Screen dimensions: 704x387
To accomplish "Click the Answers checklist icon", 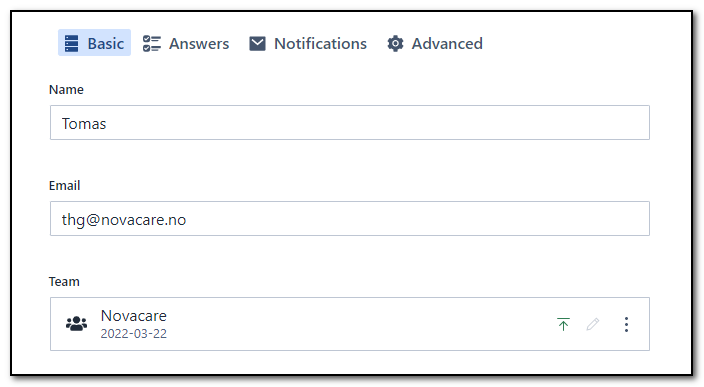I will (x=152, y=44).
